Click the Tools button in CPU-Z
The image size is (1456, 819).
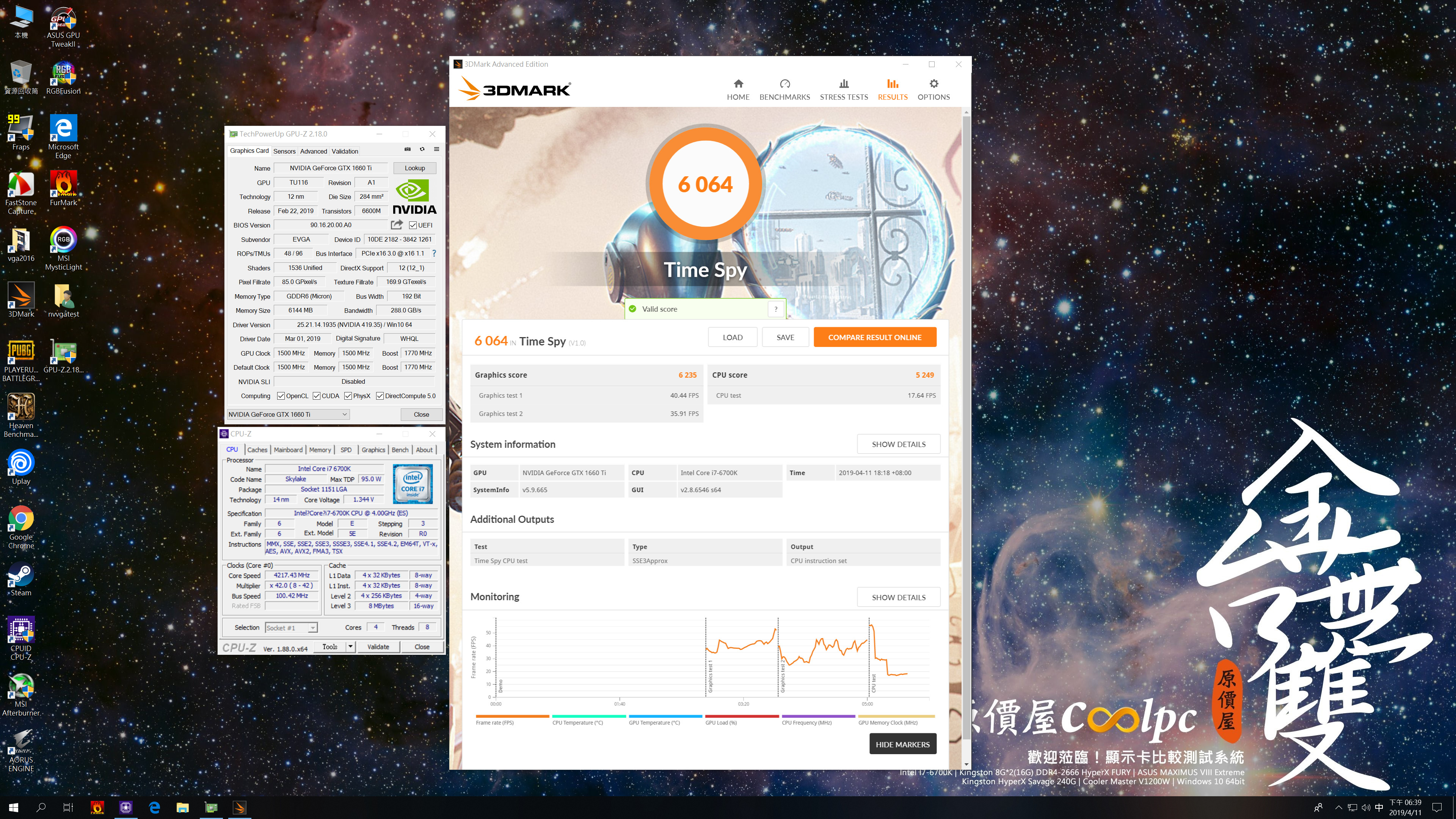coord(330,646)
